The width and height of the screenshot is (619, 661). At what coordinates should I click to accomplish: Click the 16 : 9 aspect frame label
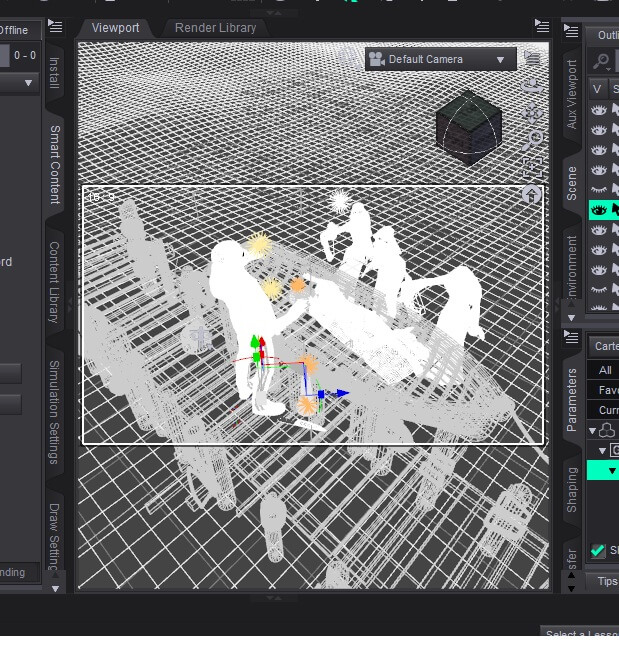[101, 197]
